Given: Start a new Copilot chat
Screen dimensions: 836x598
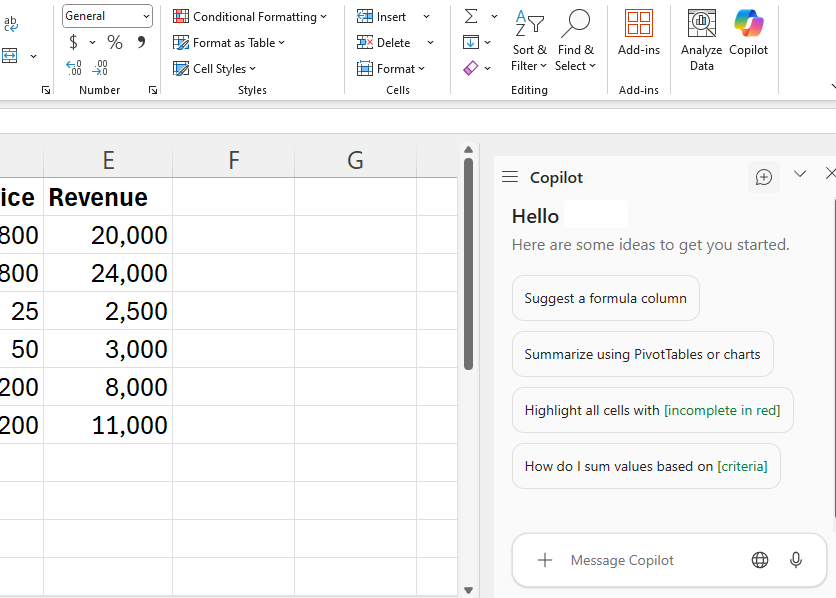Looking at the screenshot, I should (x=764, y=177).
